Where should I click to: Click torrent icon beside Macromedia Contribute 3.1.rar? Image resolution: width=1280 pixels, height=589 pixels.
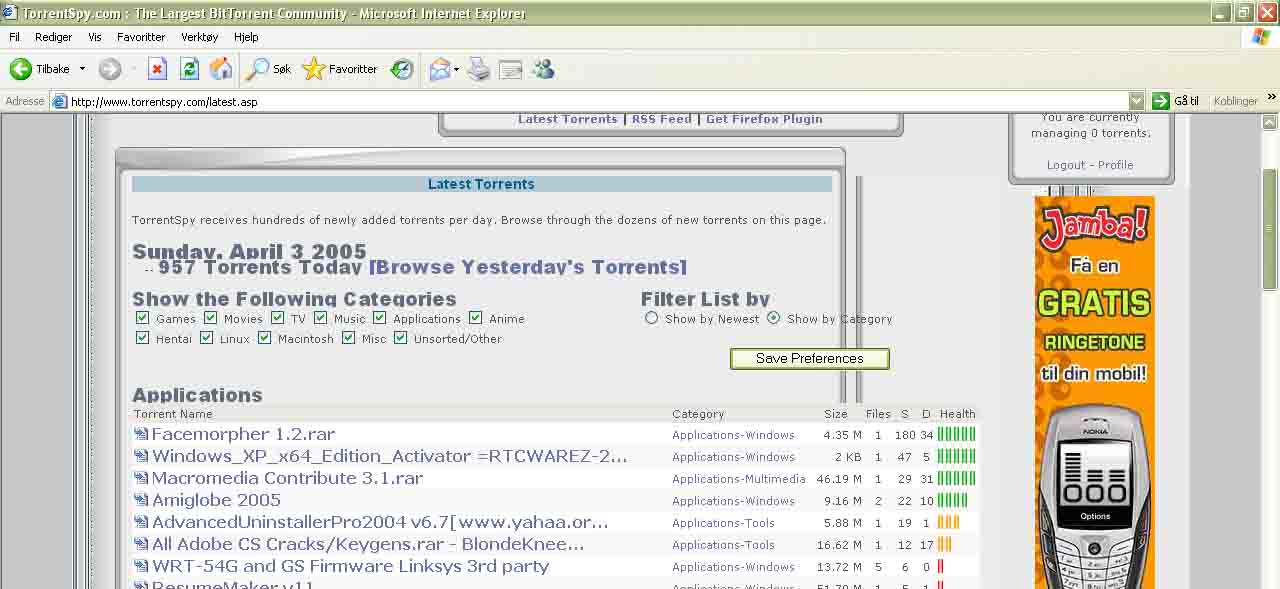click(141, 478)
